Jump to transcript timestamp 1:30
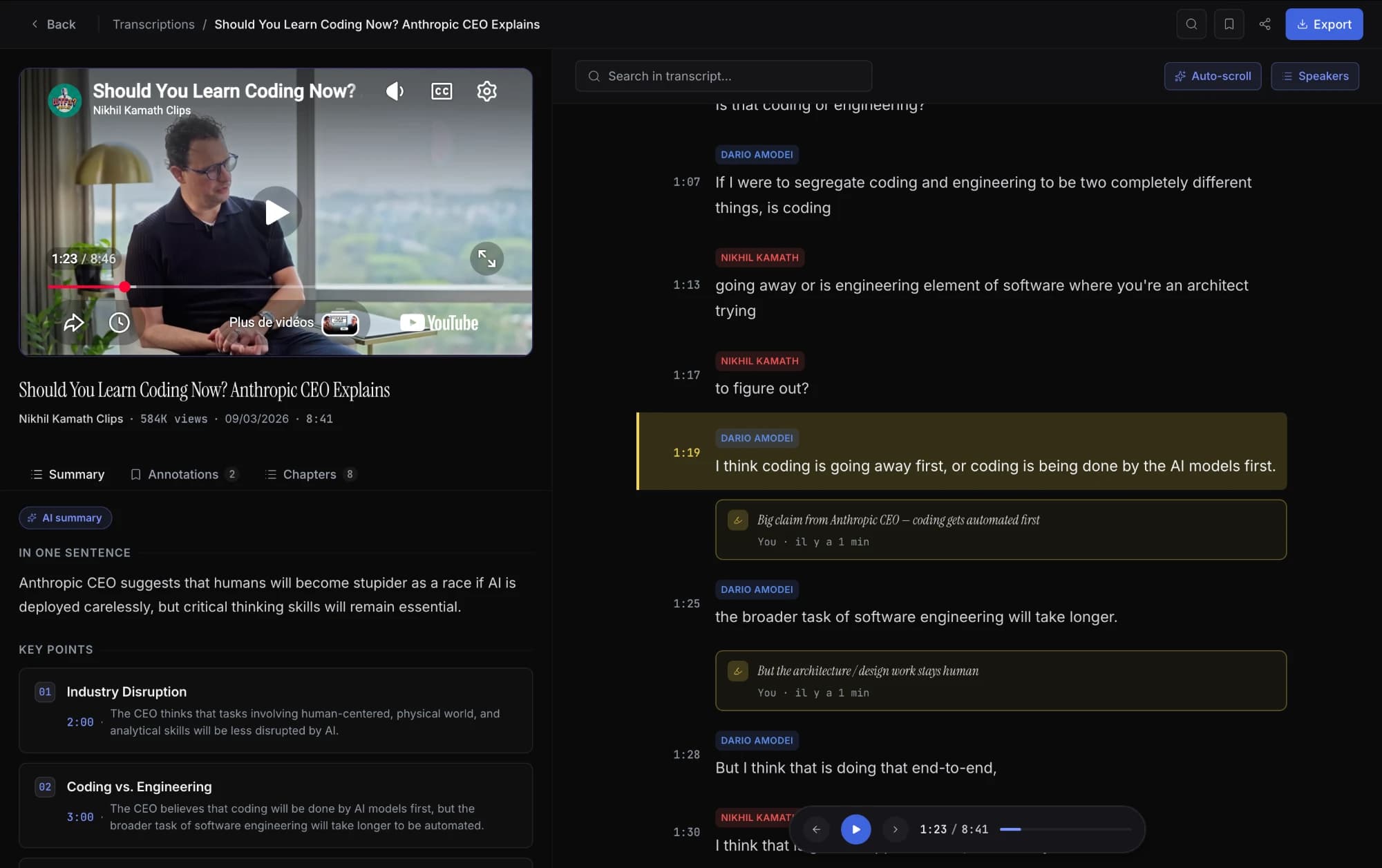The height and width of the screenshot is (868, 1382). 687,832
